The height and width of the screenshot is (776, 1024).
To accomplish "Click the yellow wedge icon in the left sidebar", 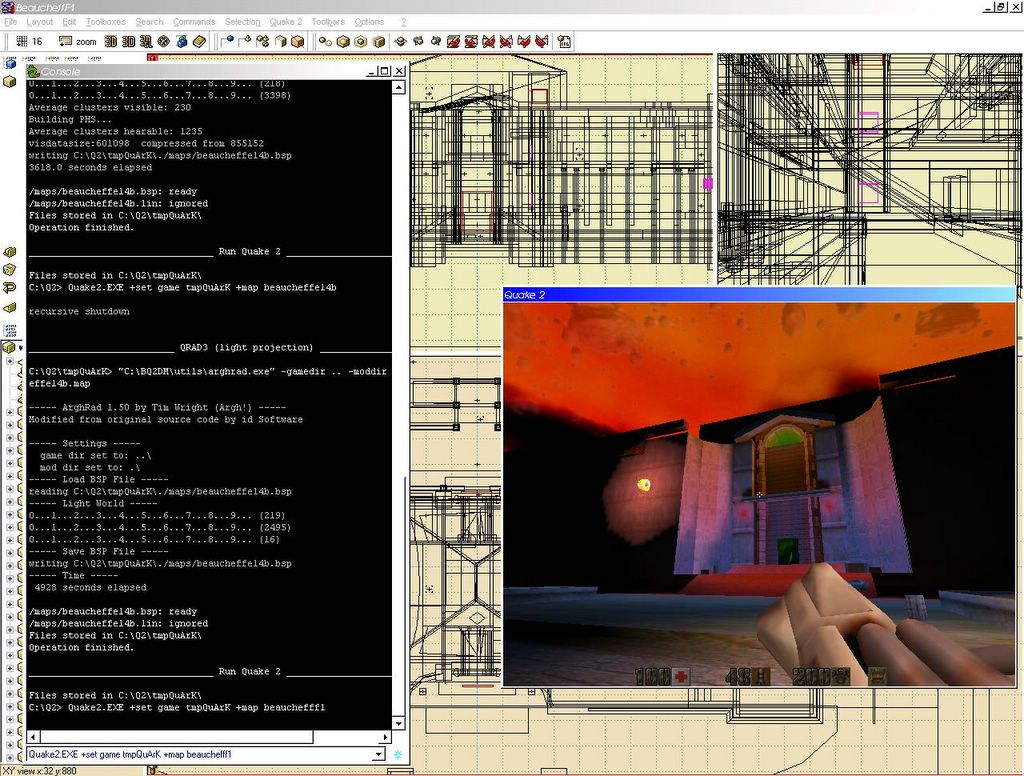I will tap(9, 307).
